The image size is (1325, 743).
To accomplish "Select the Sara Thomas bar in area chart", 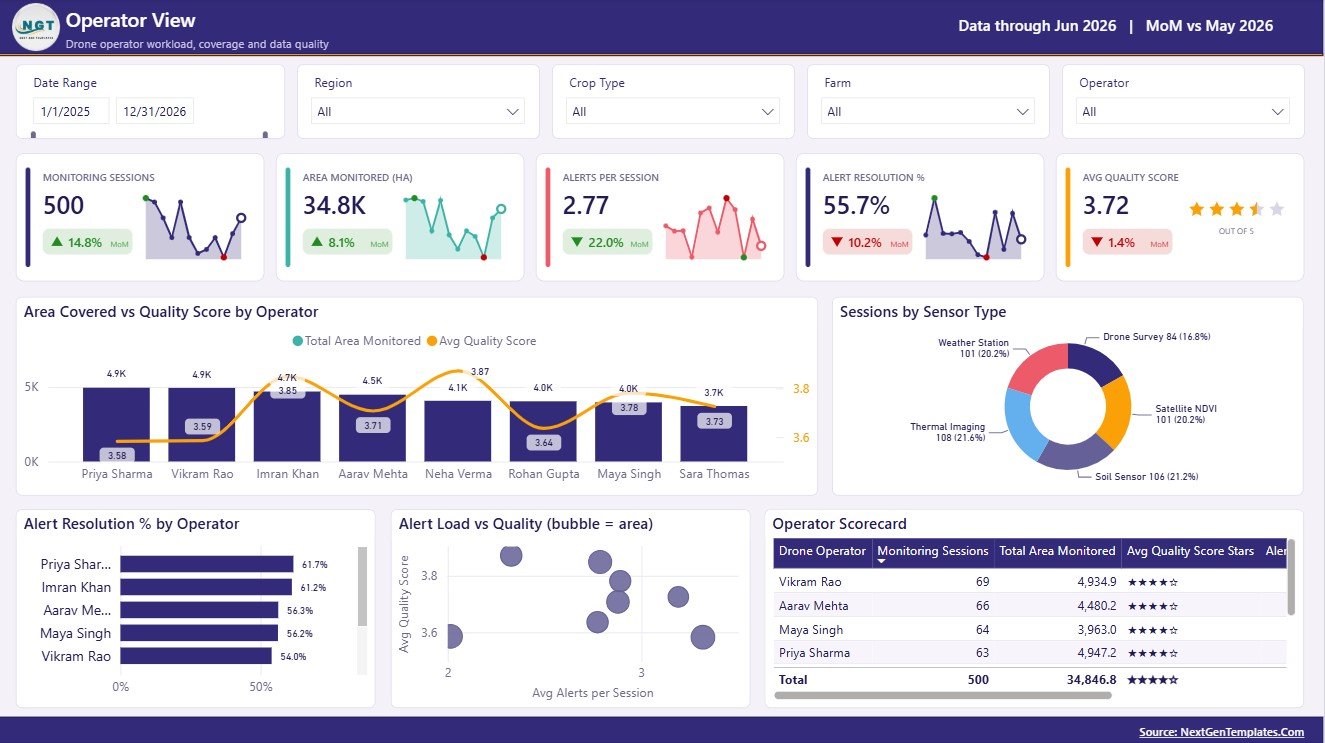I will coord(714,434).
